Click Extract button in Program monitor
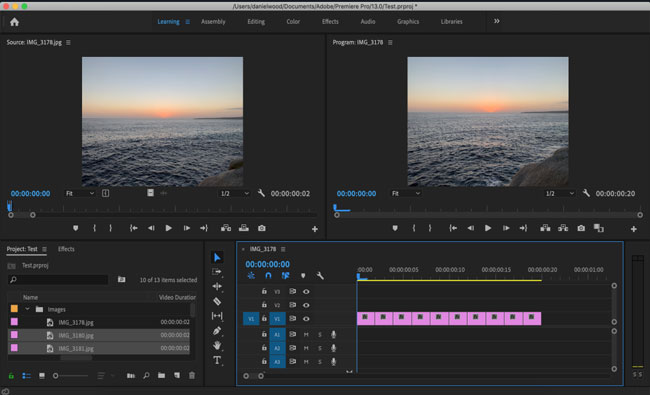The width and height of the screenshot is (650, 395). point(563,228)
